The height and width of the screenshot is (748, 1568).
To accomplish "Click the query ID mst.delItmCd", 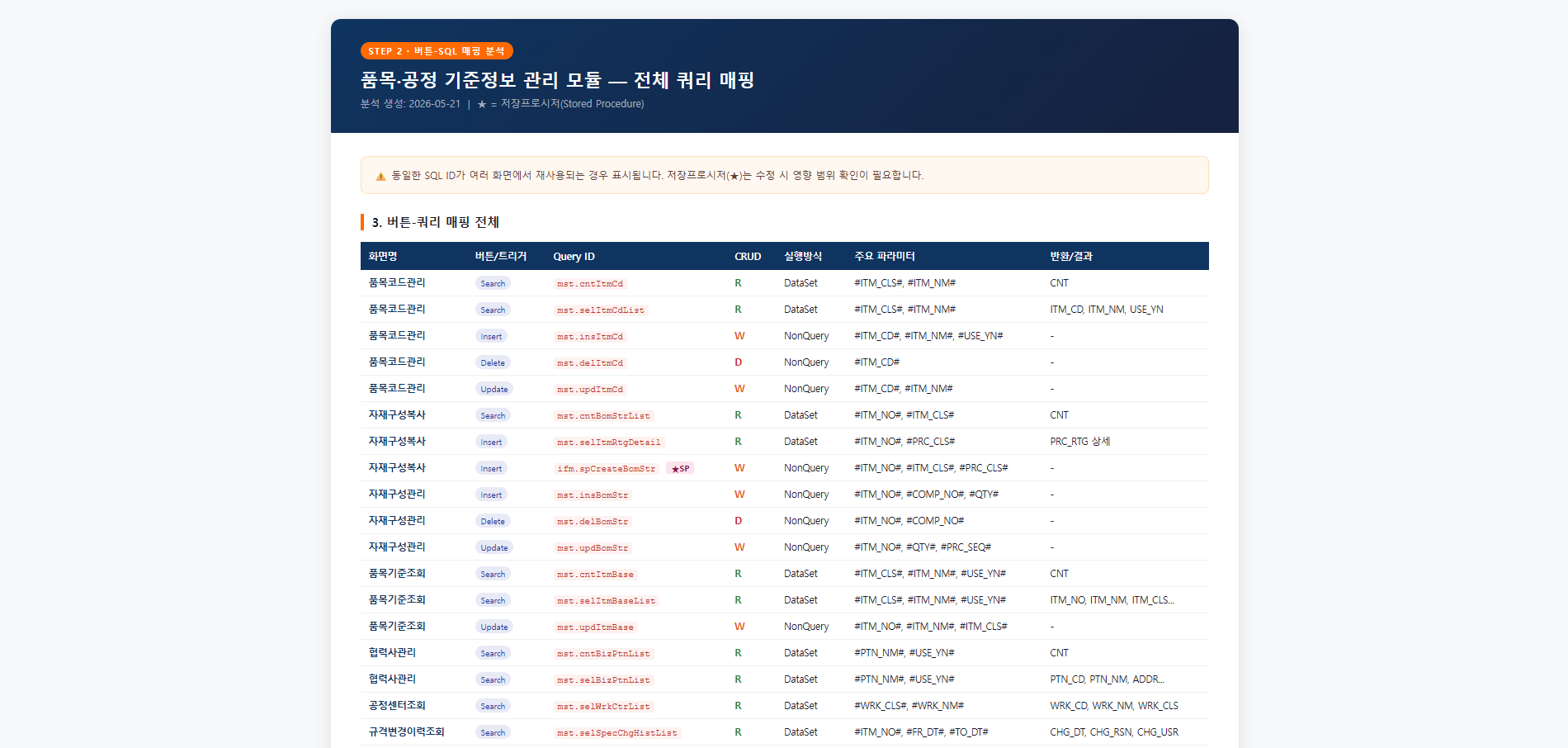I will click(x=590, y=363).
